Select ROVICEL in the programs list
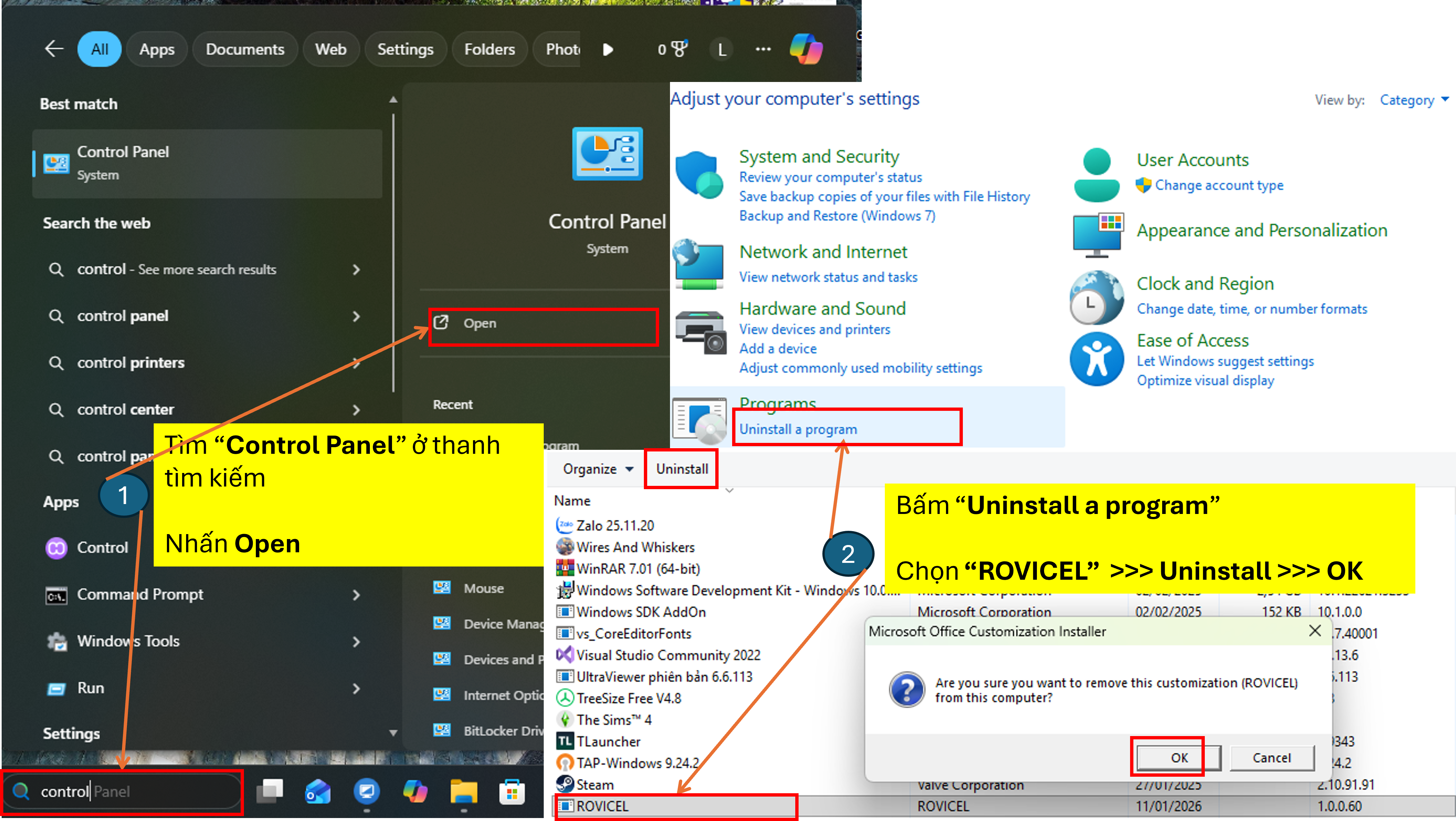Viewport: 1456px width, 821px height. point(602,806)
